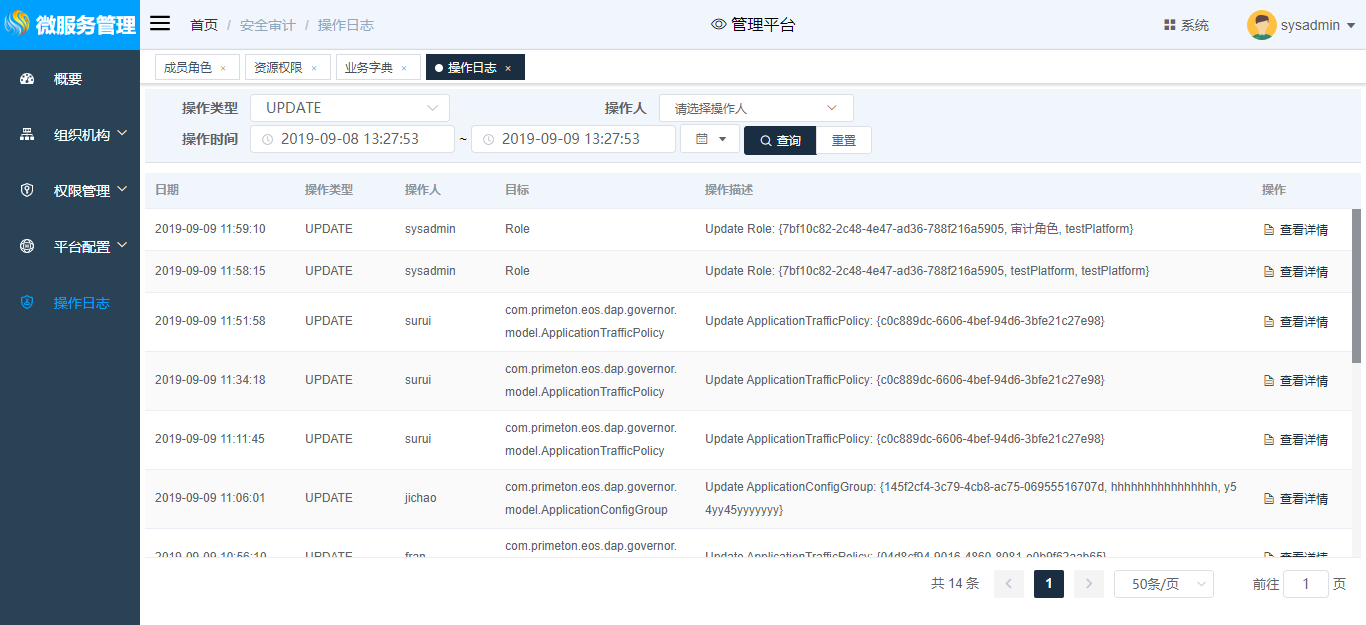Click the 操作日志 shield icon in sidebar
1366x625 pixels.
point(27,303)
